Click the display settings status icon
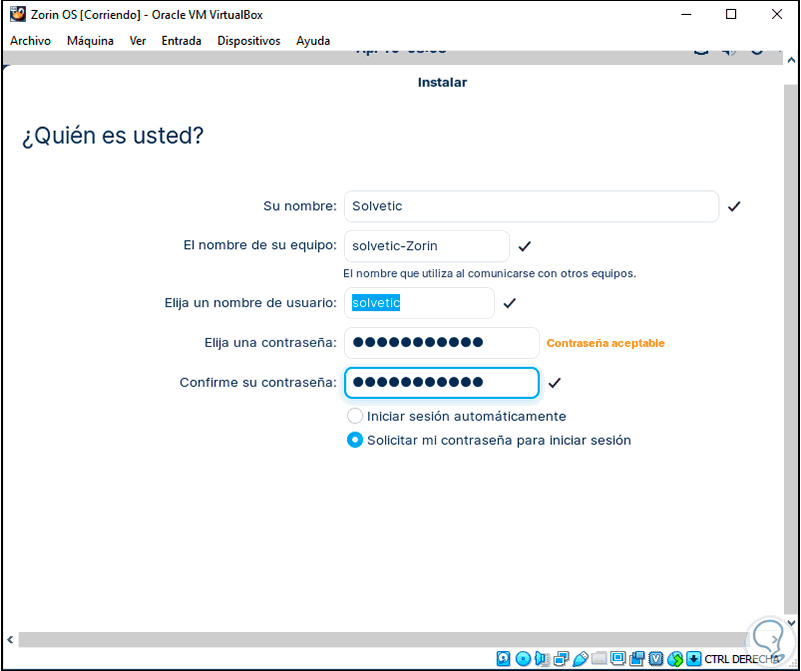The width and height of the screenshot is (801, 671). coord(618,658)
